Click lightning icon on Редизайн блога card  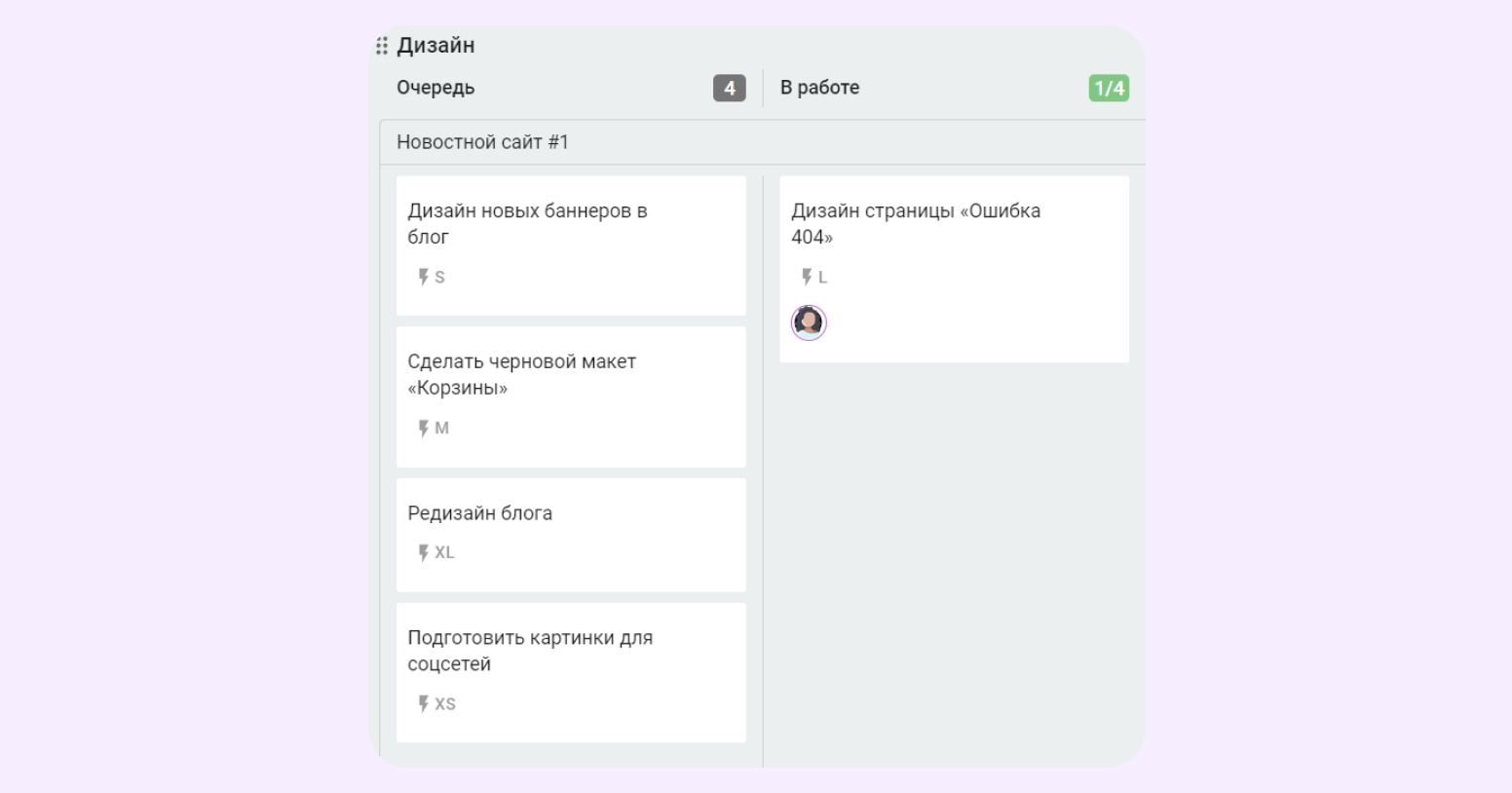pos(424,553)
